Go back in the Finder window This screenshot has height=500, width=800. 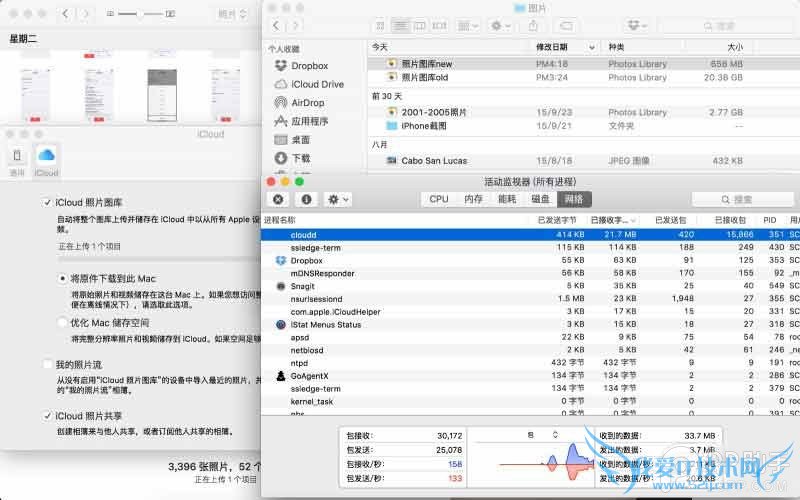point(276,25)
